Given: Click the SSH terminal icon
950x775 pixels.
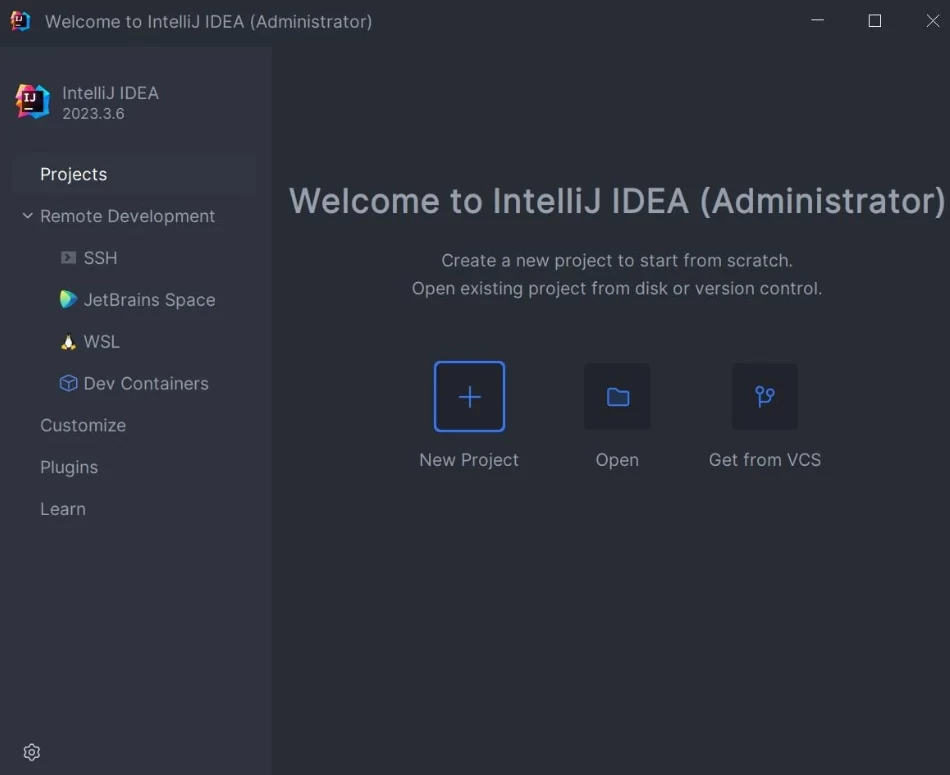Looking at the screenshot, I should (68, 258).
